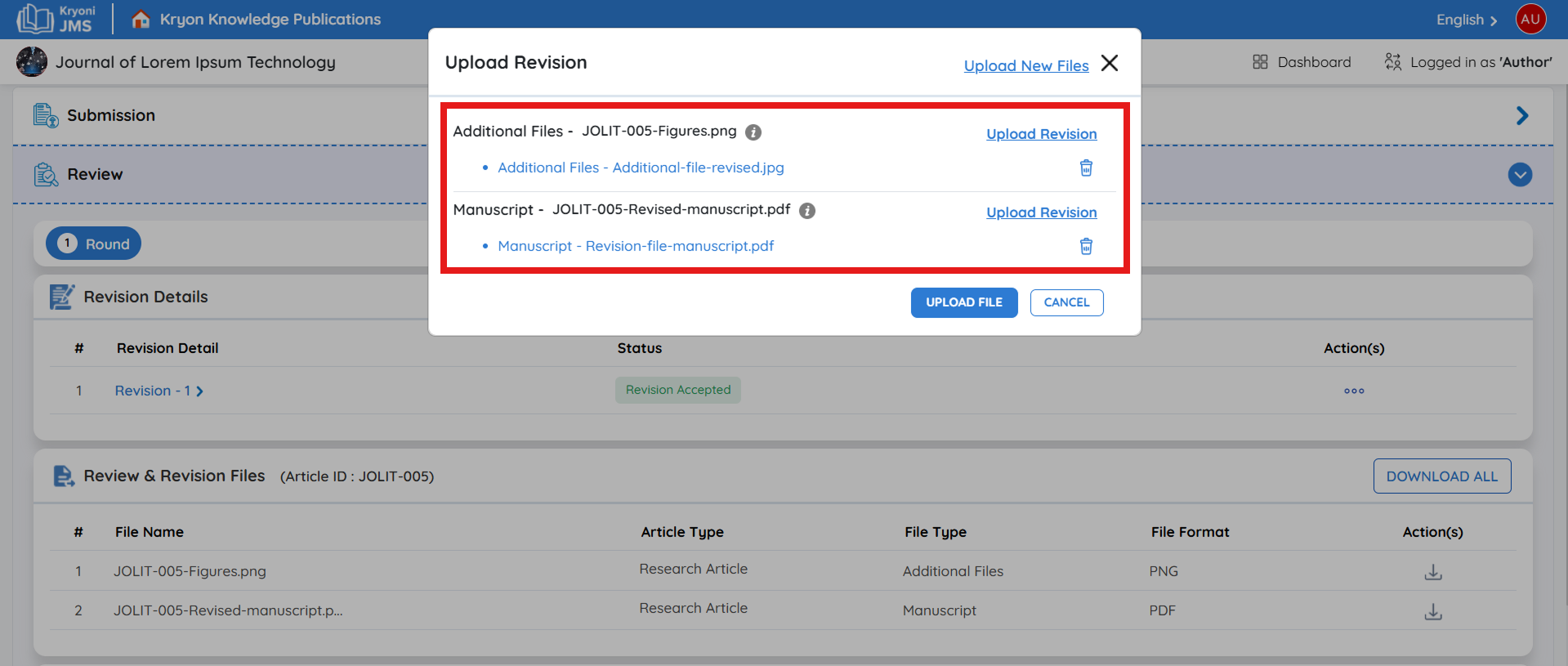1568x666 pixels.
Task: Click Upload Revision link for Manuscript file
Action: click(1041, 212)
